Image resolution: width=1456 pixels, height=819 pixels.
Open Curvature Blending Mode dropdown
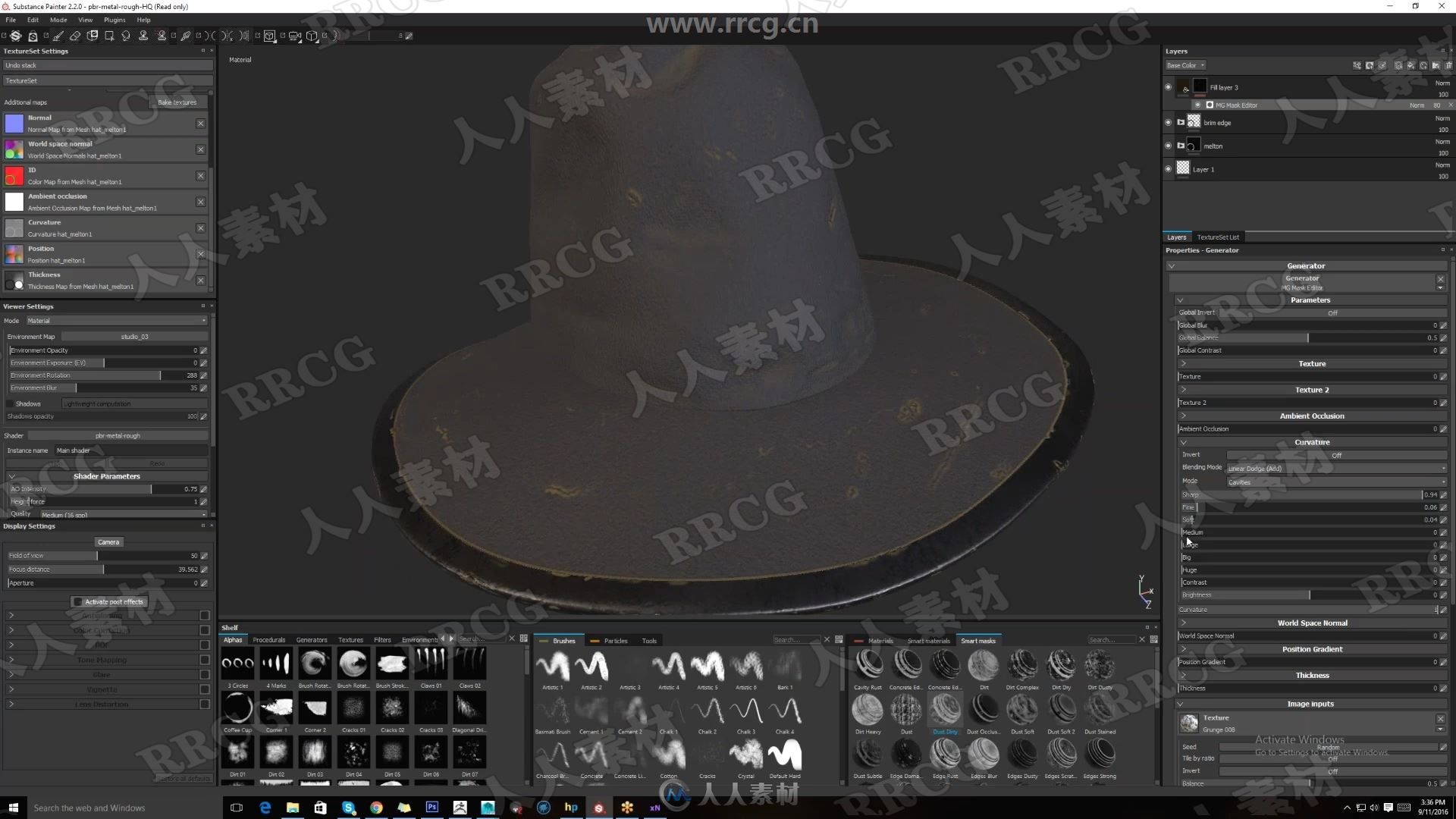1336,468
